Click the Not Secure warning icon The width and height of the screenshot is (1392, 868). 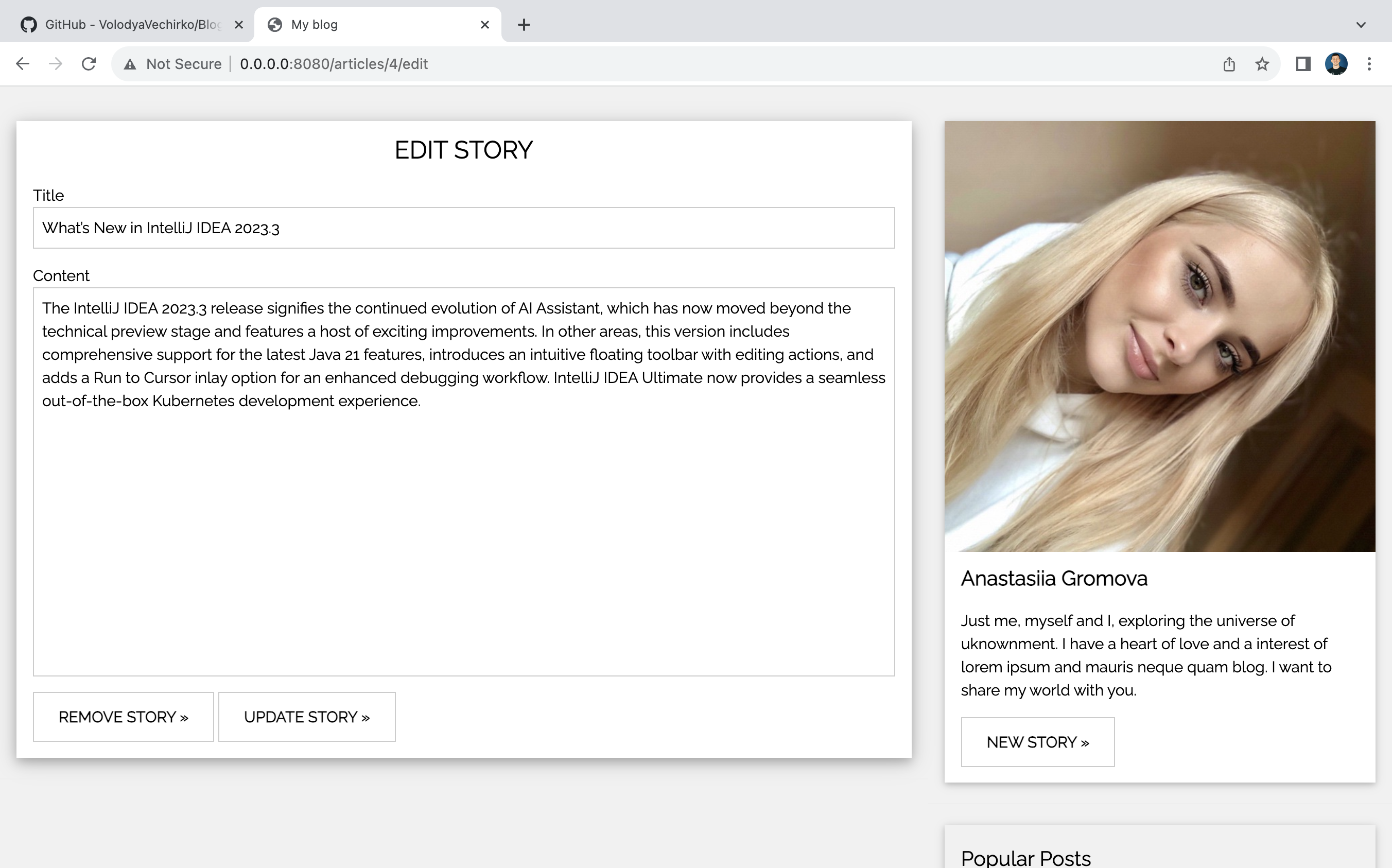pos(130,64)
